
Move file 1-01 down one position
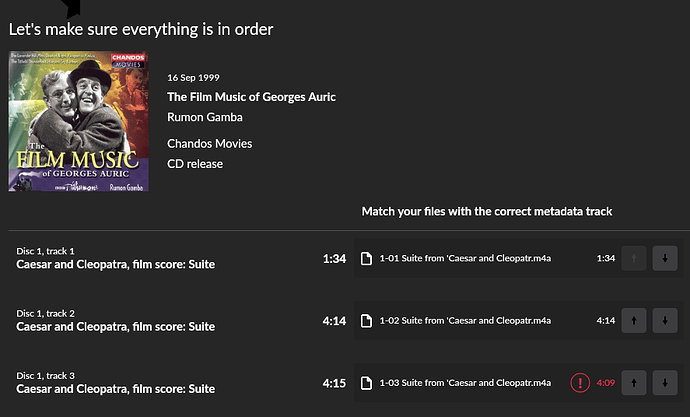tap(664, 258)
